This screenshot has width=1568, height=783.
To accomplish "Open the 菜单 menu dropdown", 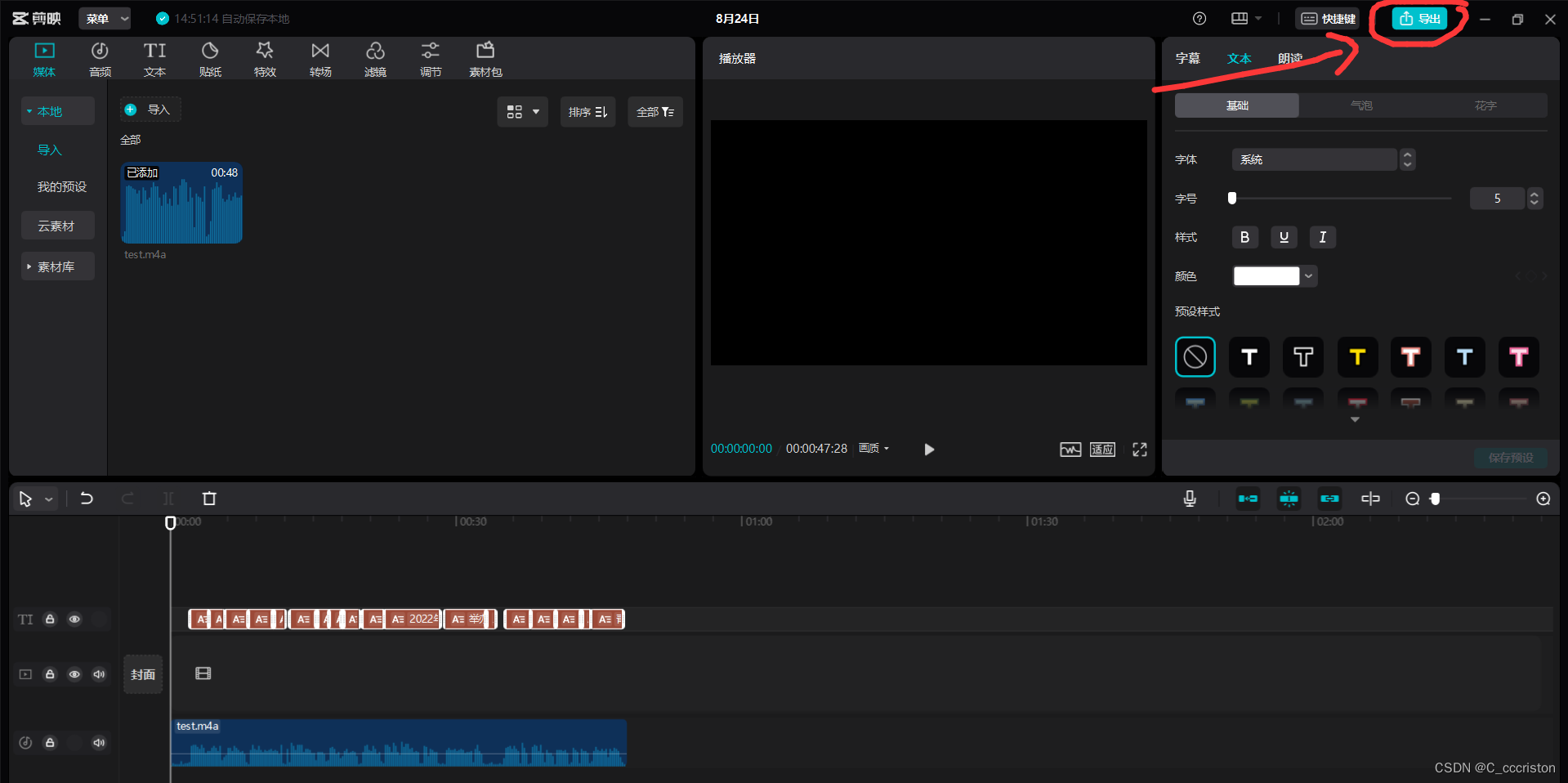I will point(105,19).
